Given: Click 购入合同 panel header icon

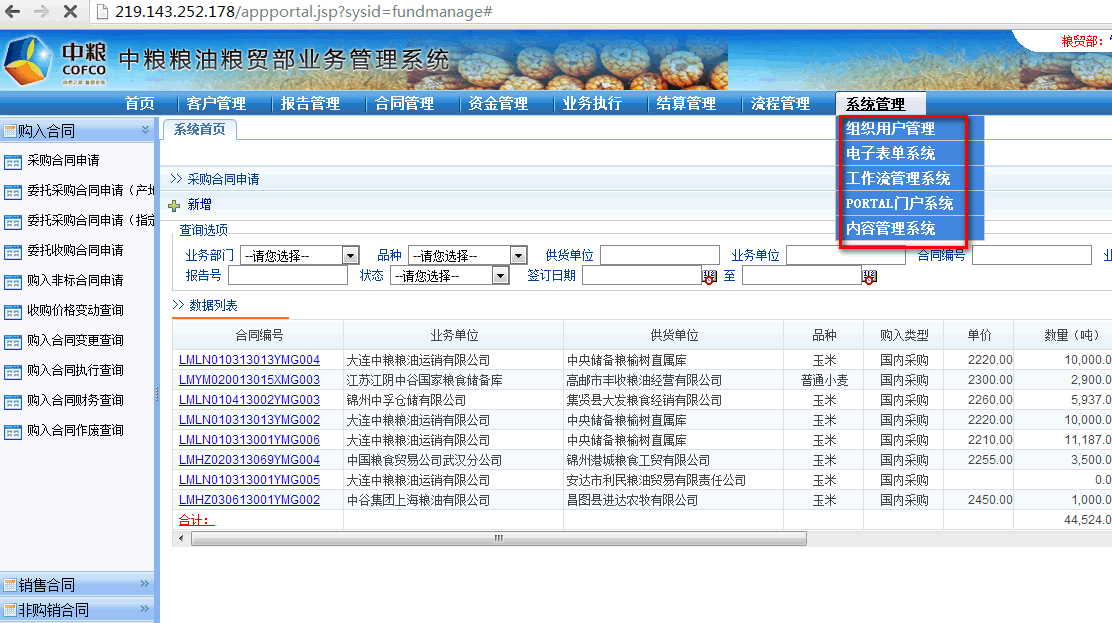Looking at the screenshot, I should point(10,131).
